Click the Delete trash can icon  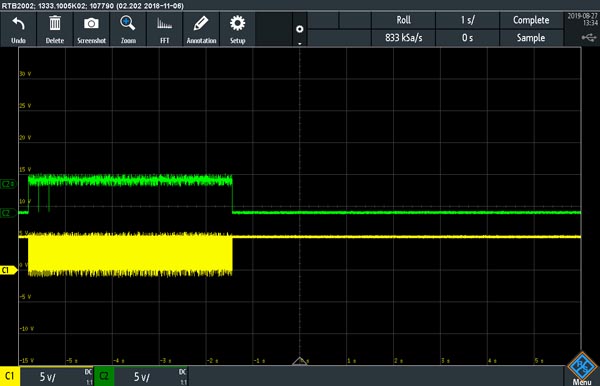[x=55, y=24]
